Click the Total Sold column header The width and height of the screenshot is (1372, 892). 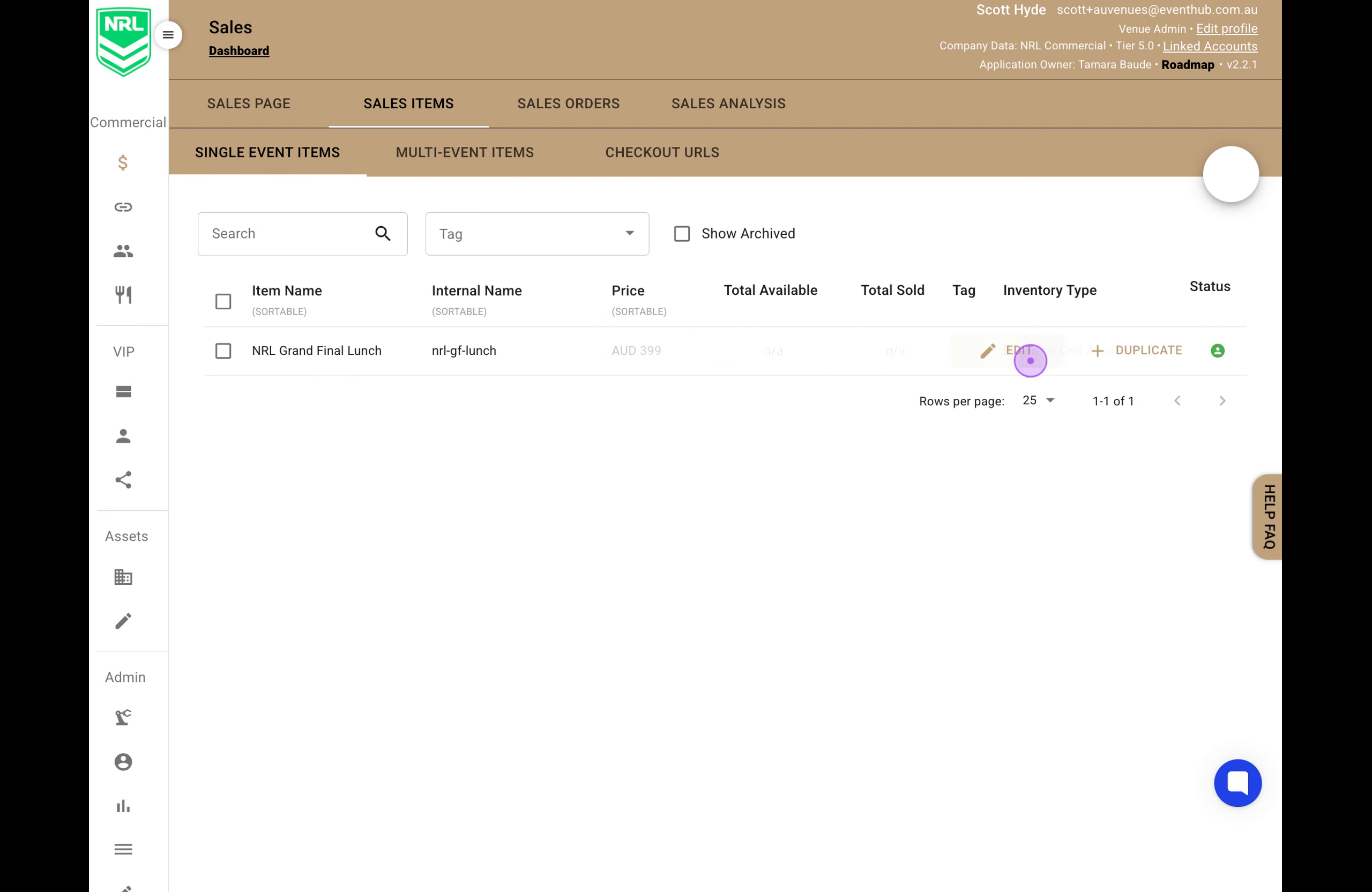coord(892,290)
